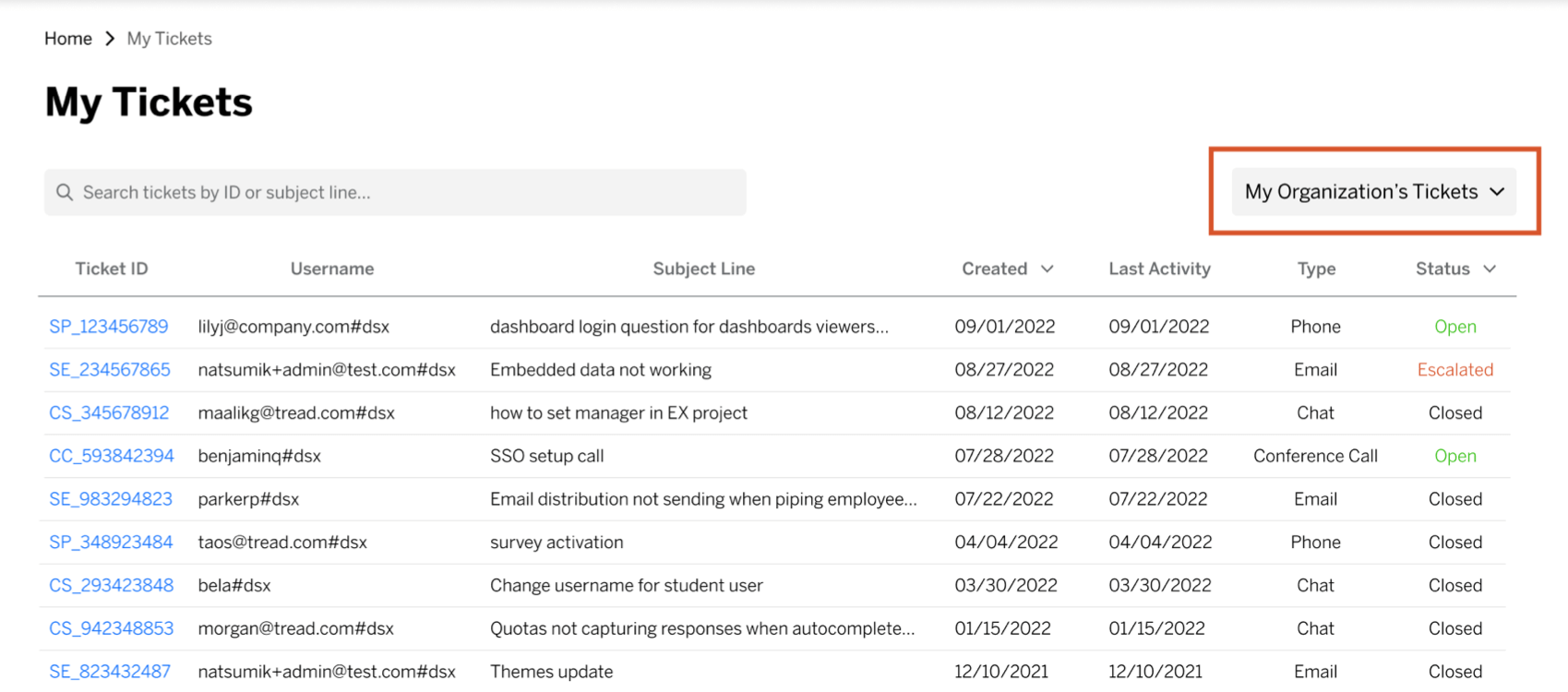Click subject 'survey activation'
This screenshot has height=692, width=1568.
pyautogui.click(x=557, y=543)
